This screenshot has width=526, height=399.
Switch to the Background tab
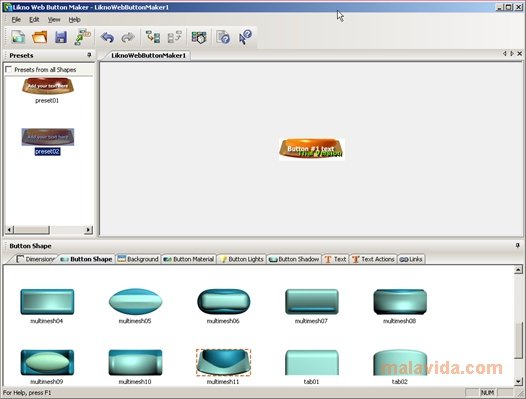click(x=138, y=259)
